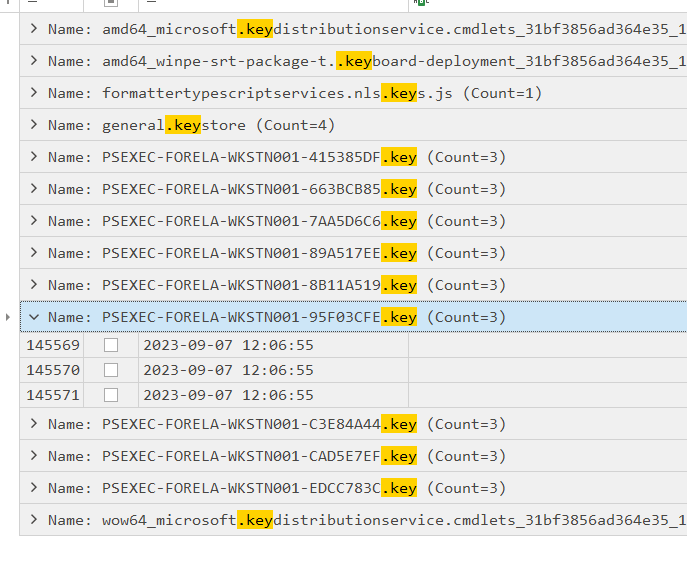This screenshot has height=561, width=687.
Task: Expand the PSEXEC-FORELA-WKSTN001-C3E84A44.key group
Action: click(x=34, y=424)
